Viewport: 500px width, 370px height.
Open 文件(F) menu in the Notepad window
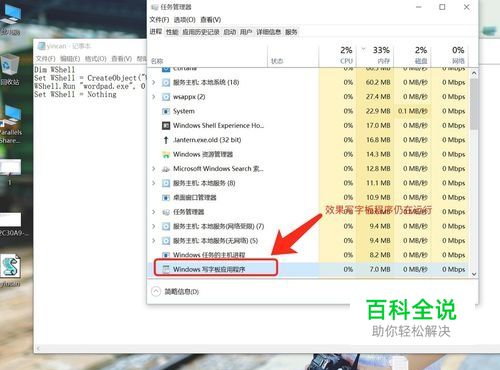pyautogui.click(x=46, y=59)
